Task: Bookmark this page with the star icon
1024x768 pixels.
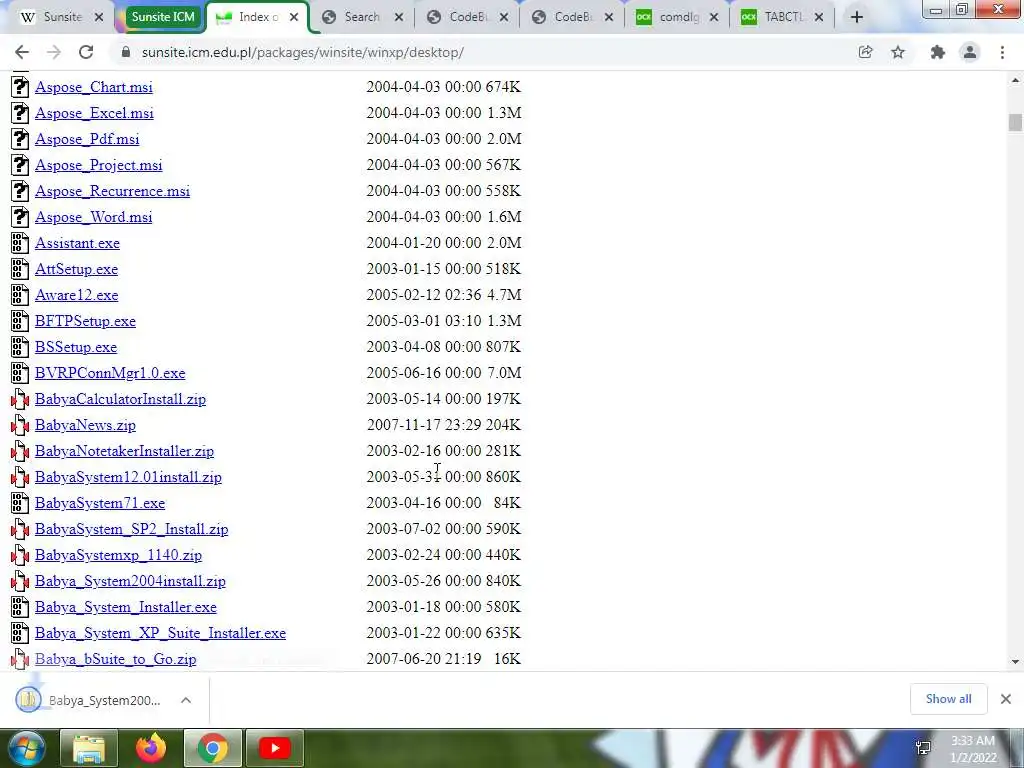Action: click(x=898, y=52)
